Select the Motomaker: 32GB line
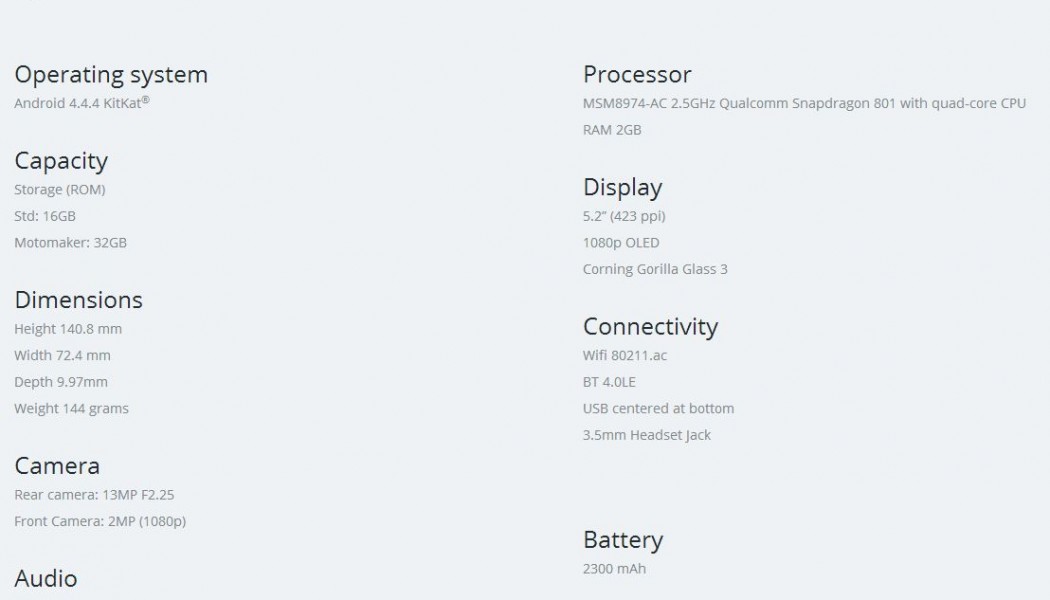The width and height of the screenshot is (1050, 600). 70,243
